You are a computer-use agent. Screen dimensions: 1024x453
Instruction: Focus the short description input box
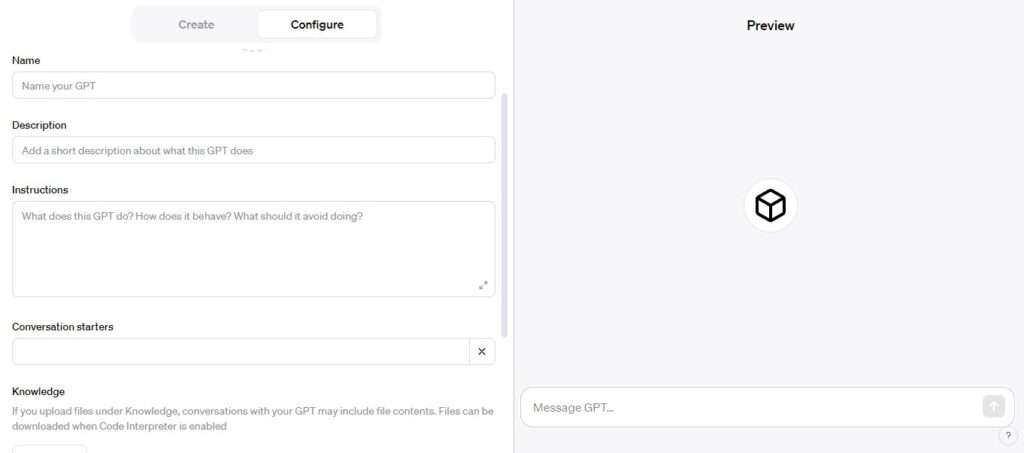click(253, 150)
